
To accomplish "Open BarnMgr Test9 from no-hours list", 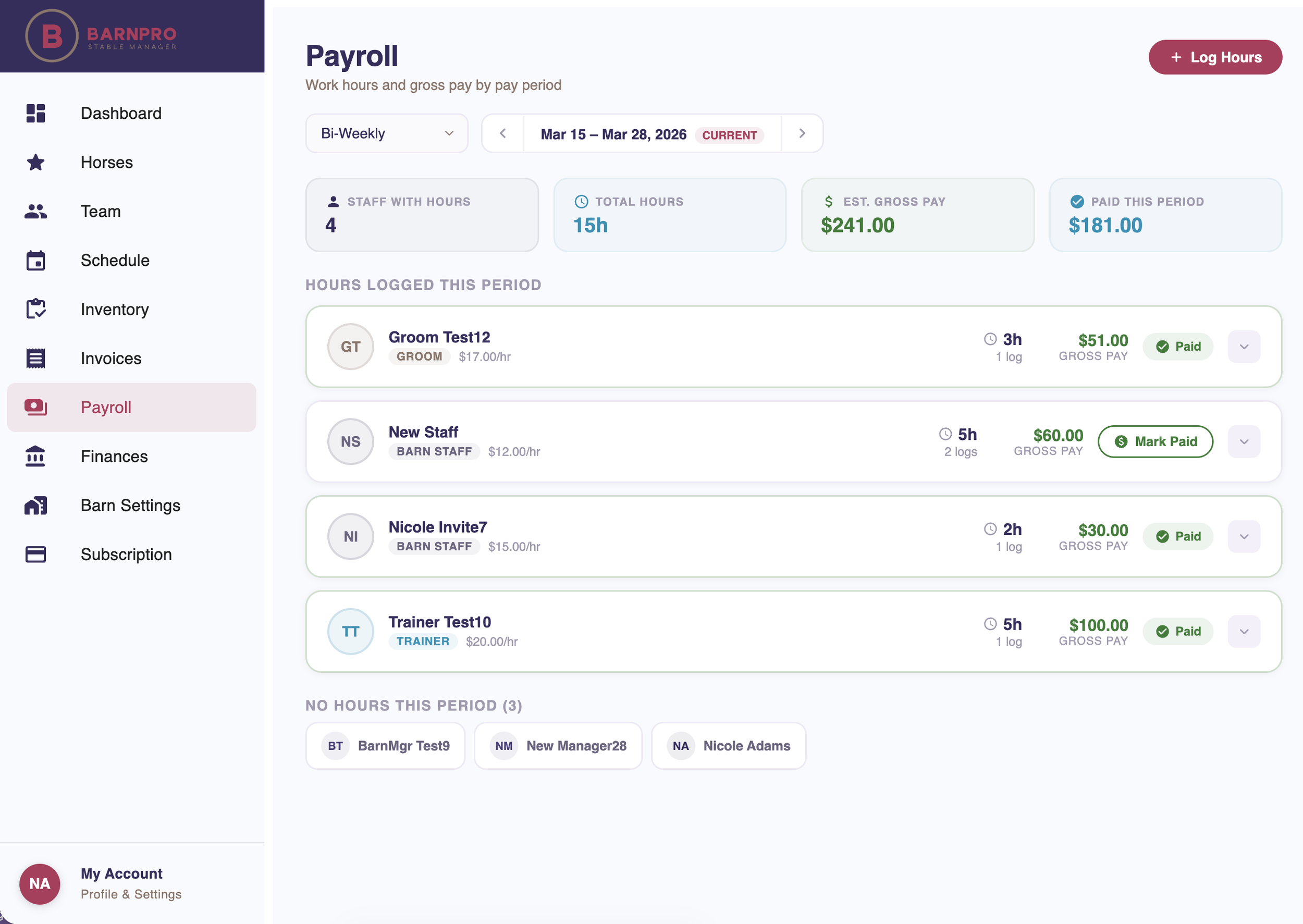I will [x=385, y=745].
